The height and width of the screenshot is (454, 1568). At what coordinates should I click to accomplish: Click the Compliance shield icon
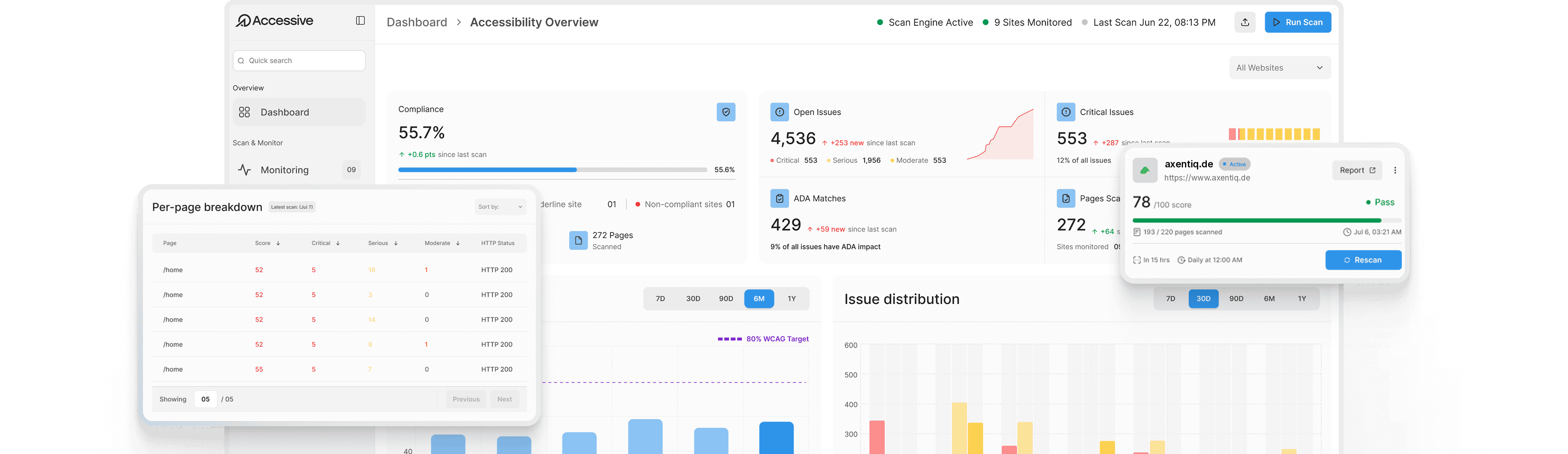point(726,112)
